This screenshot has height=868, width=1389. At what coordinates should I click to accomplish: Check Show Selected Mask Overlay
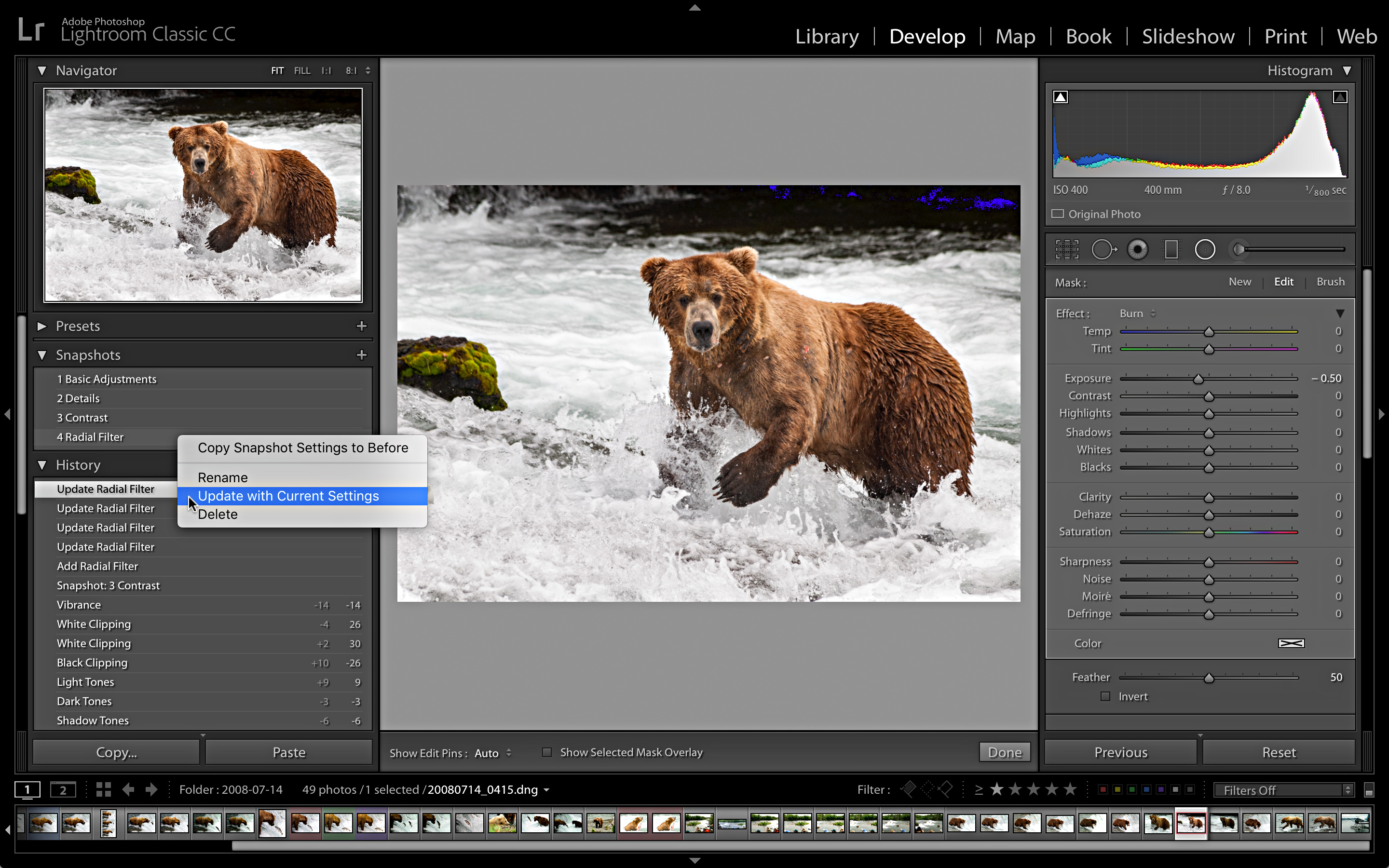point(546,752)
